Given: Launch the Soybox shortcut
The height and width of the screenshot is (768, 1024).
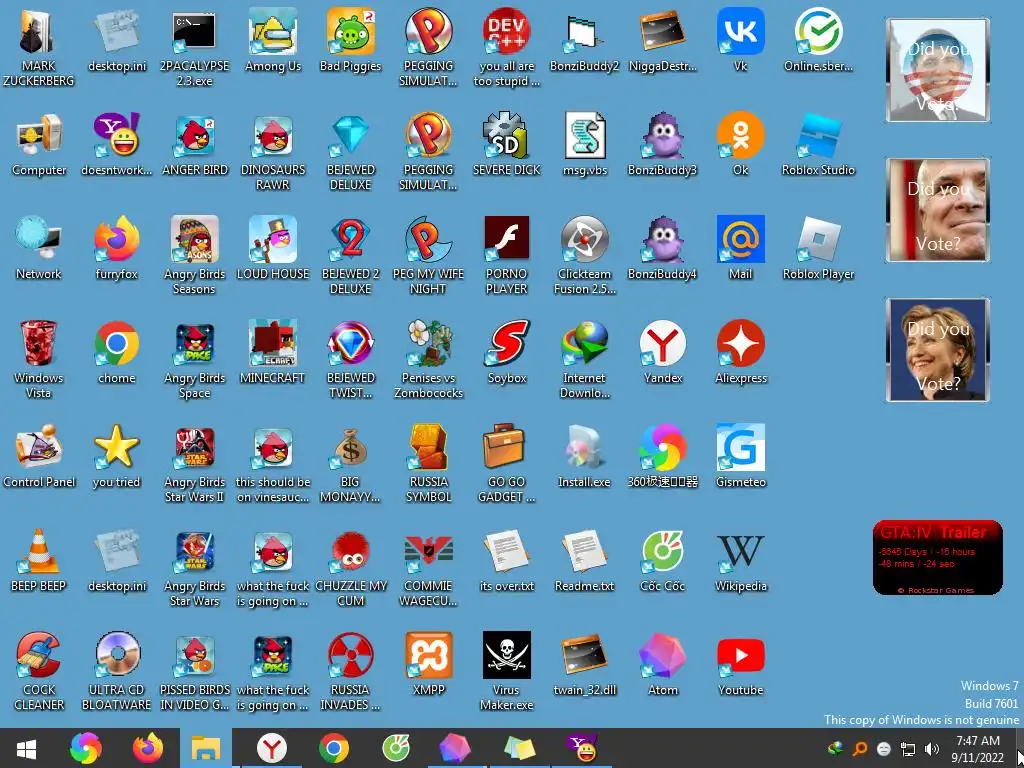Looking at the screenshot, I should coord(507,352).
